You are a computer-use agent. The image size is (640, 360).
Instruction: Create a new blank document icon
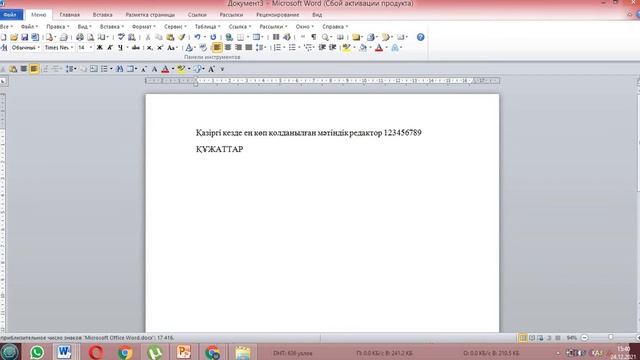click(x=3, y=38)
